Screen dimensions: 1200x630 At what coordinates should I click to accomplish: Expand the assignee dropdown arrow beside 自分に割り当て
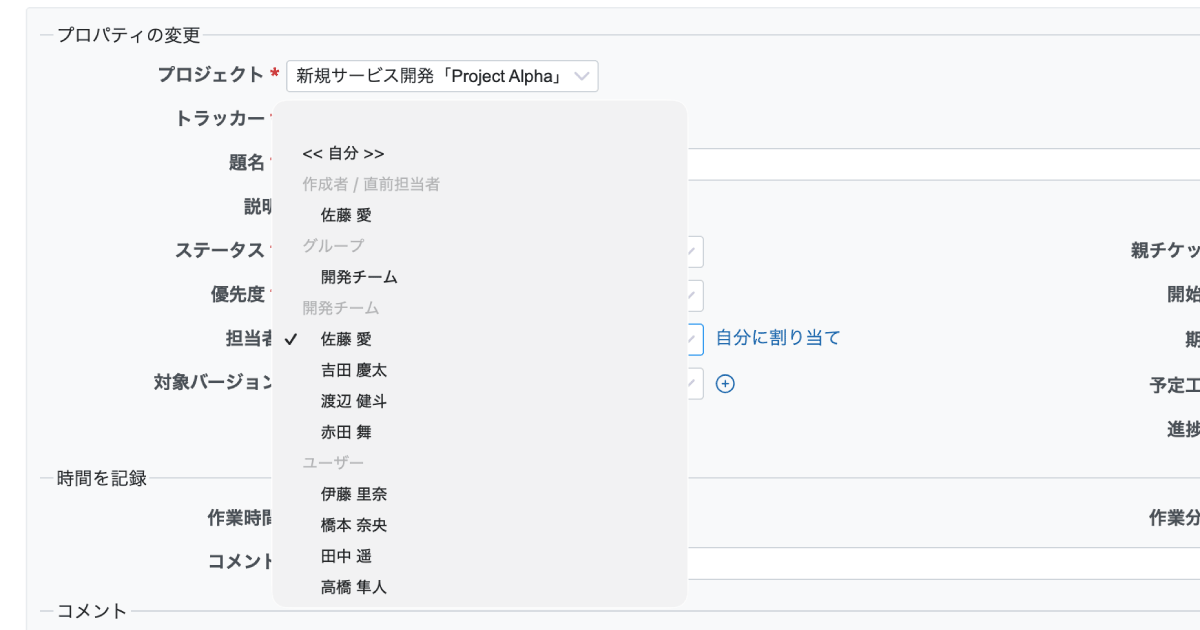pos(693,339)
